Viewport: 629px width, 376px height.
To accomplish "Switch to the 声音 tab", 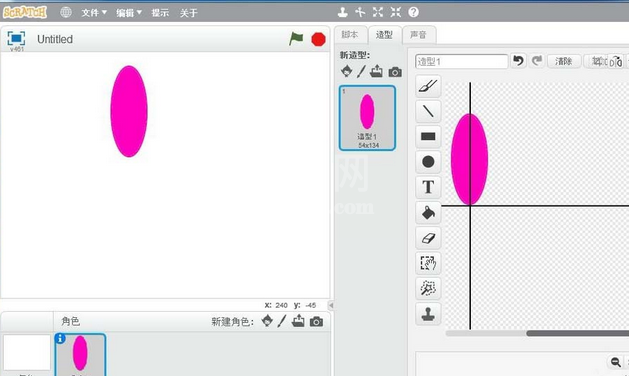I will [418, 35].
